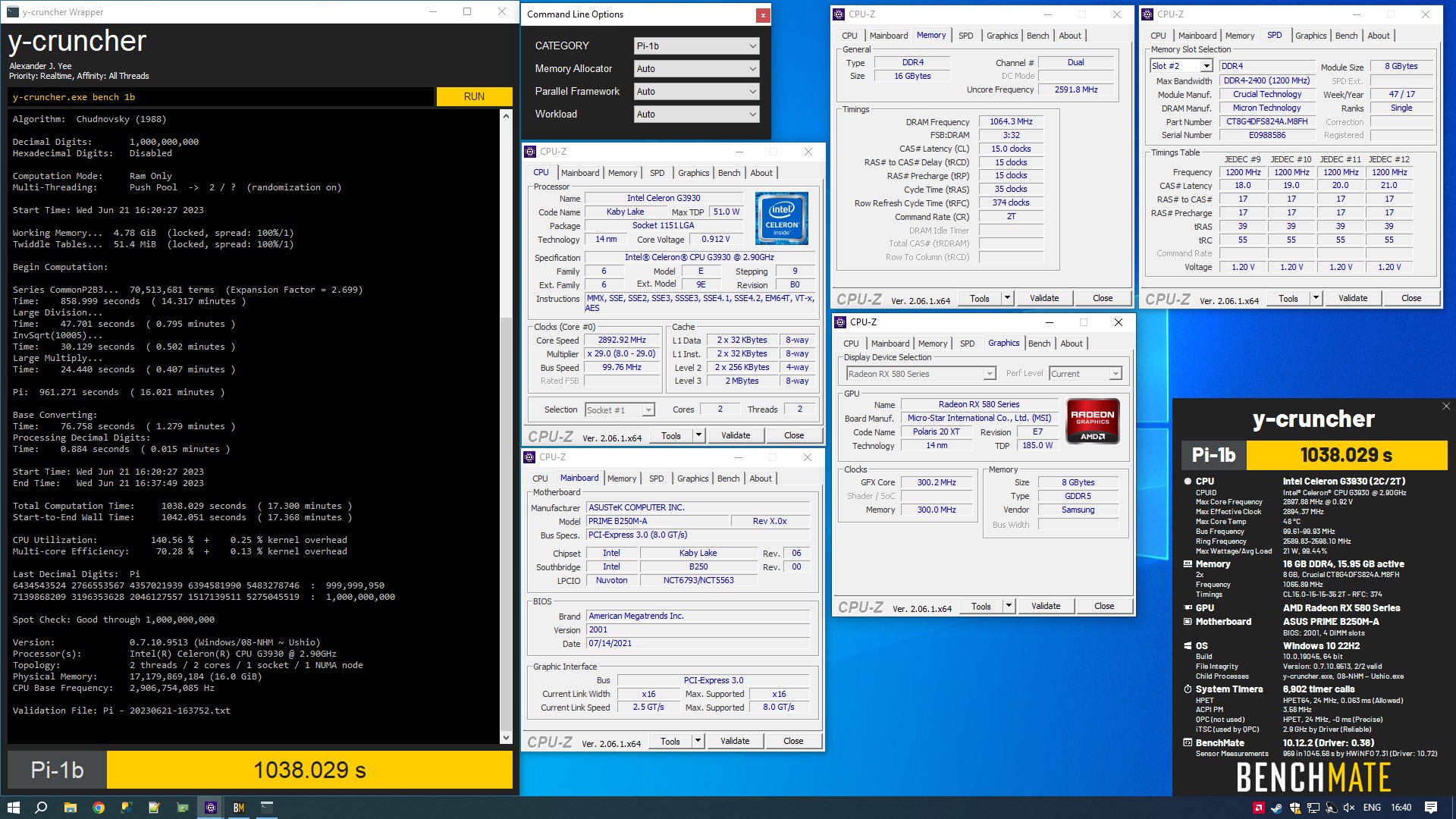Switch to CPU-Z via its taskbar icon
Image resolution: width=1456 pixels, height=819 pixels.
[x=211, y=808]
